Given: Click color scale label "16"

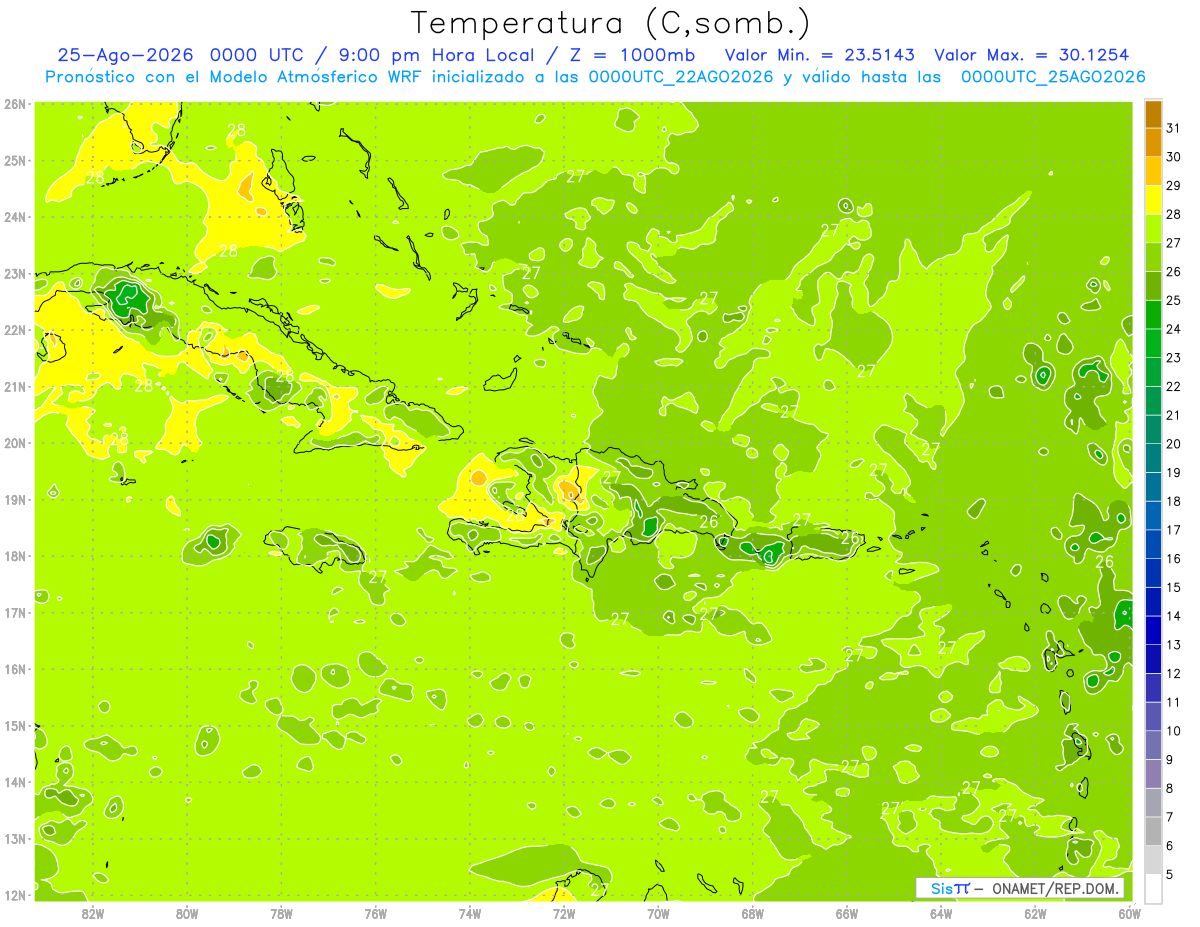Looking at the screenshot, I should pos(1173,559).
